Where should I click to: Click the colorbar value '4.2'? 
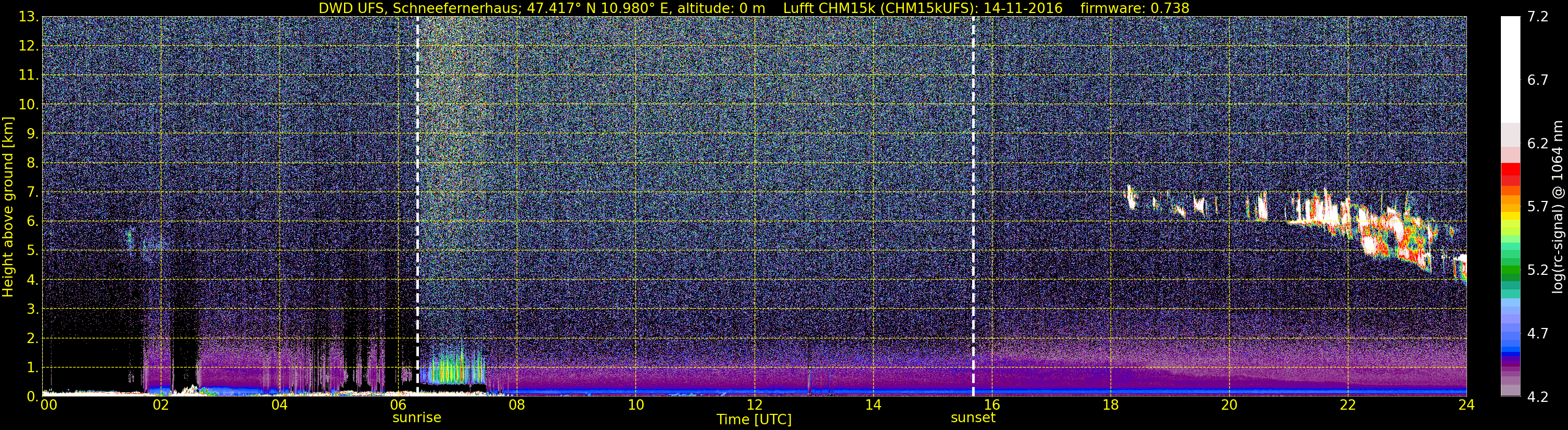[x=1538, y=397]
